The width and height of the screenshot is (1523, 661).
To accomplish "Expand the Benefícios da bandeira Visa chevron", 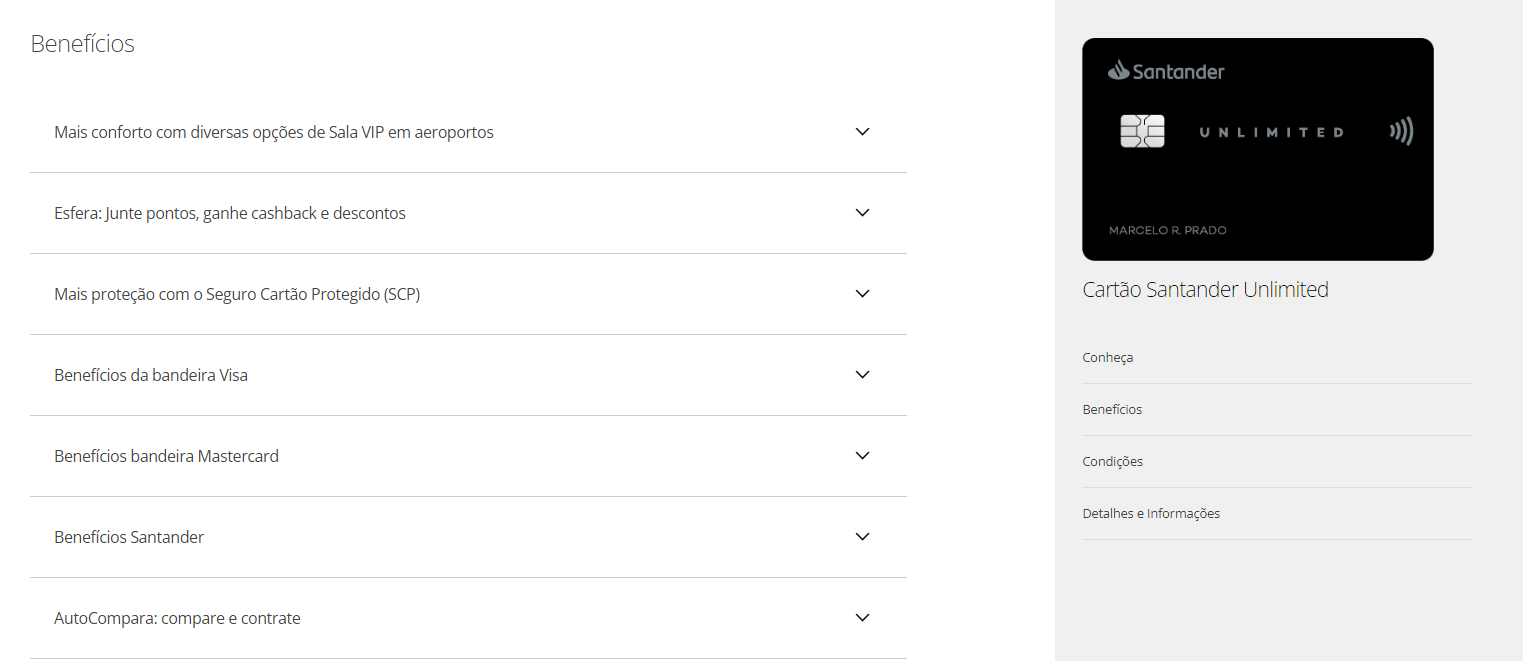I will [863, 375].
